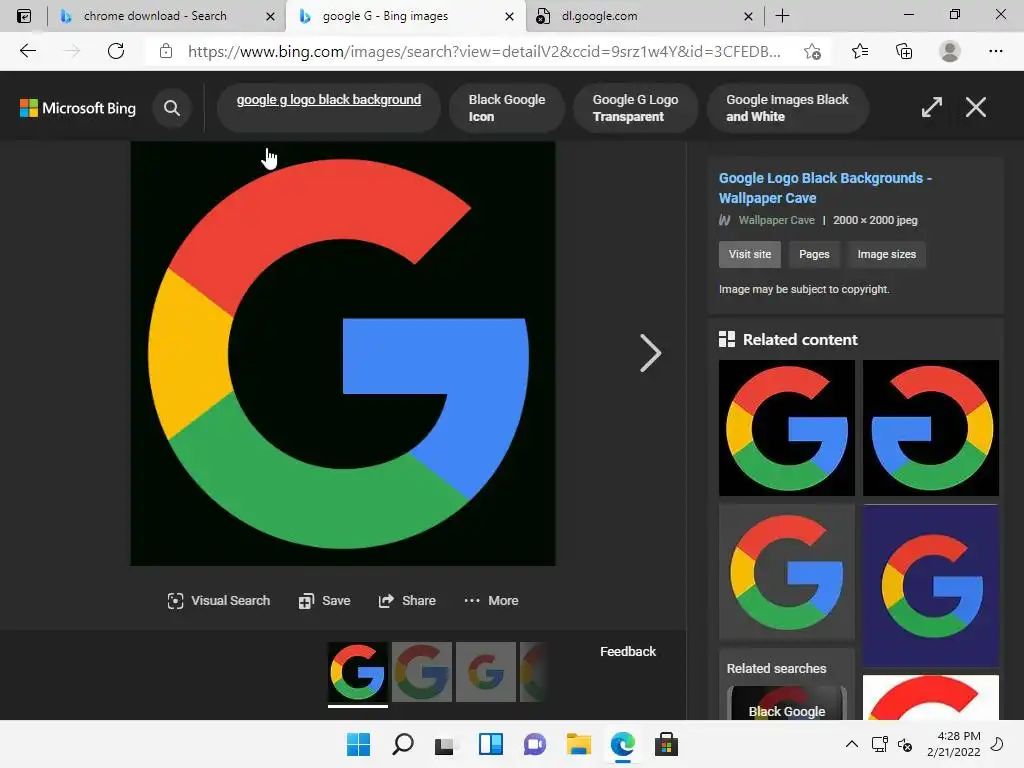Open the Settings and more ellipsis menu

[995, 51]
